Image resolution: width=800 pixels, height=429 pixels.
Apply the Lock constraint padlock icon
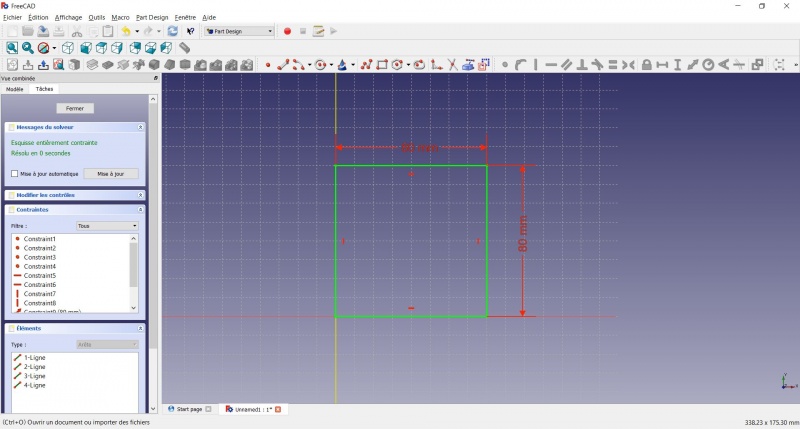point(646,65)
